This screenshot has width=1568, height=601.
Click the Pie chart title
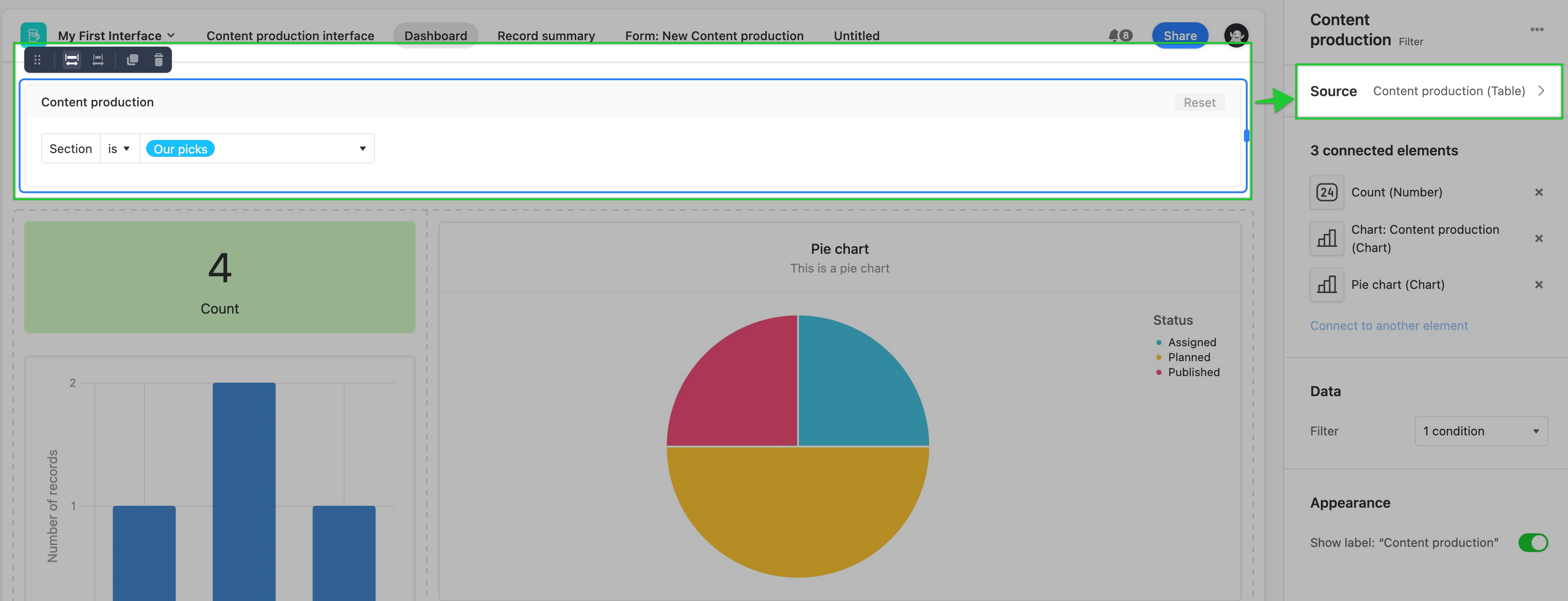coord(840,249)
